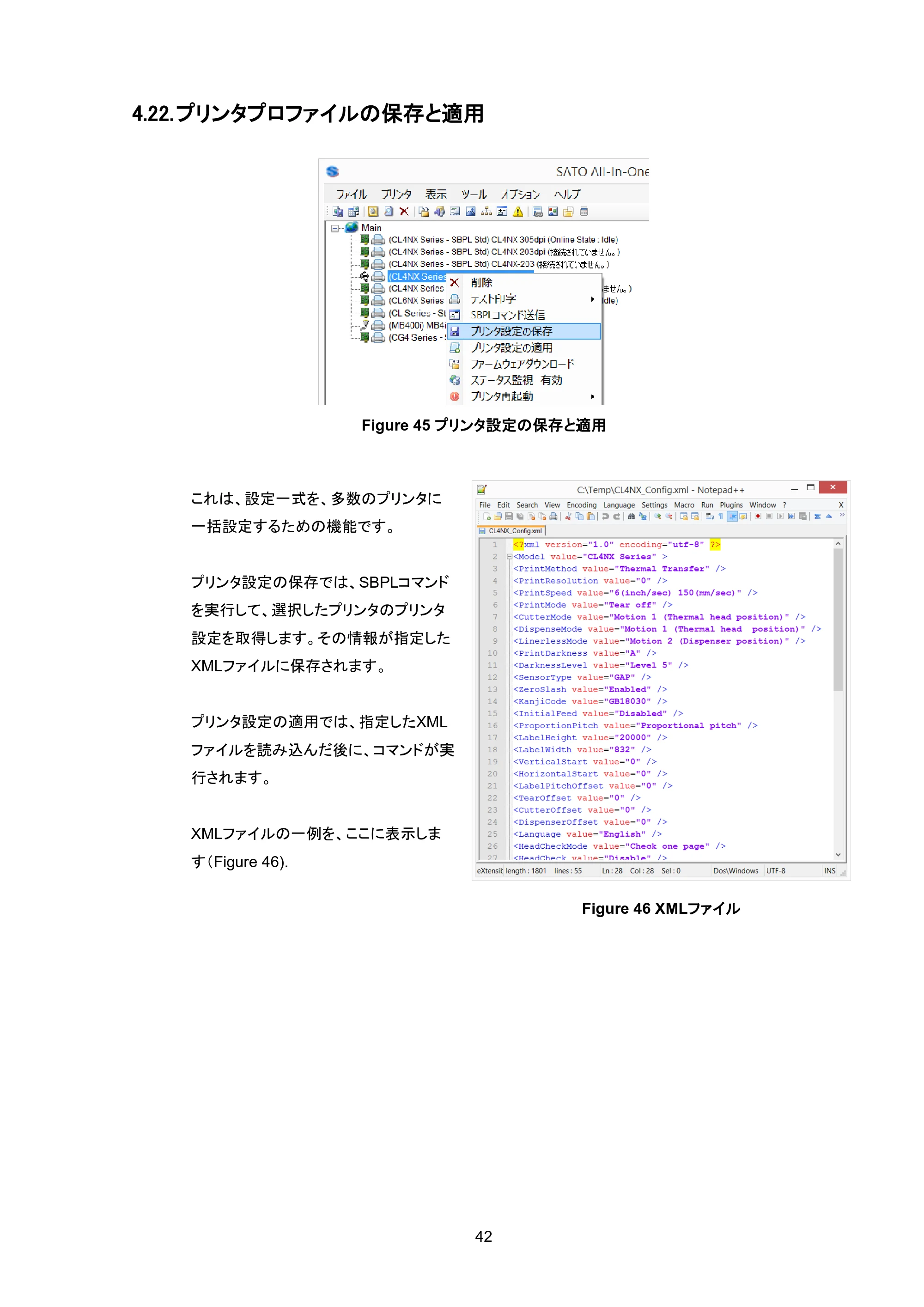Toggle the word wrap toolbar button
Screen dimensions: 924x1307
(710, 517)
